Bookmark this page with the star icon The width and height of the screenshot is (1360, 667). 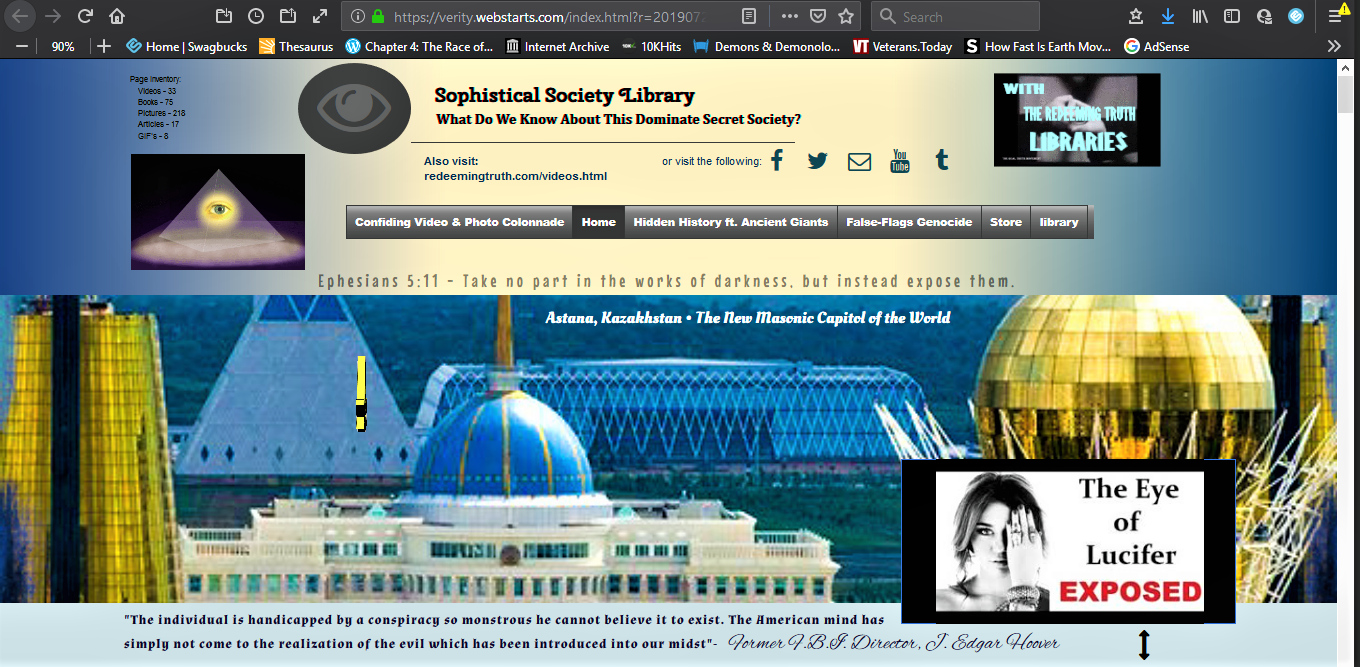click(x=846, y=16)
